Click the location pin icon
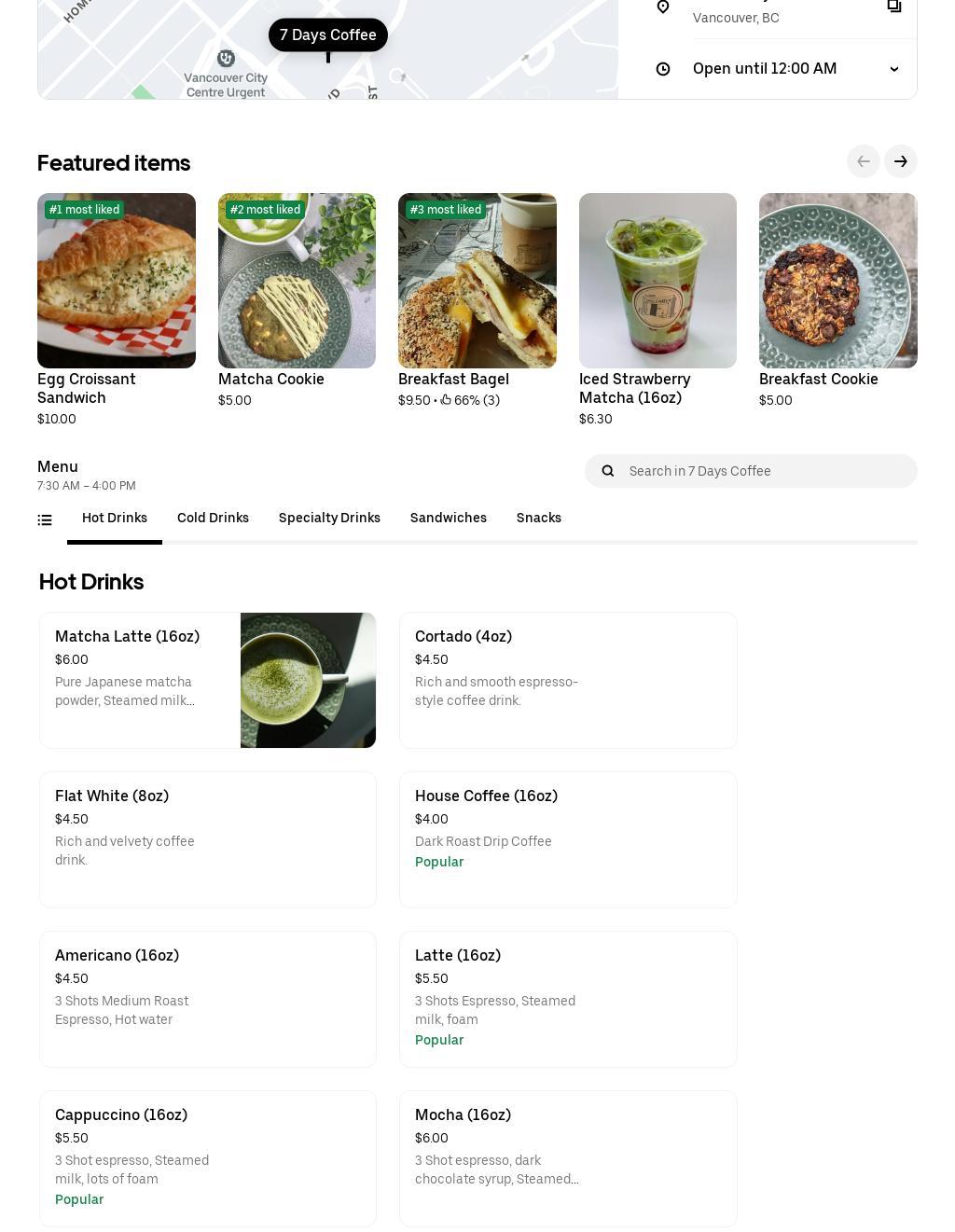The width and height of the screenshot is (955, 1232). pyautogui.click(x=663, y=7)
